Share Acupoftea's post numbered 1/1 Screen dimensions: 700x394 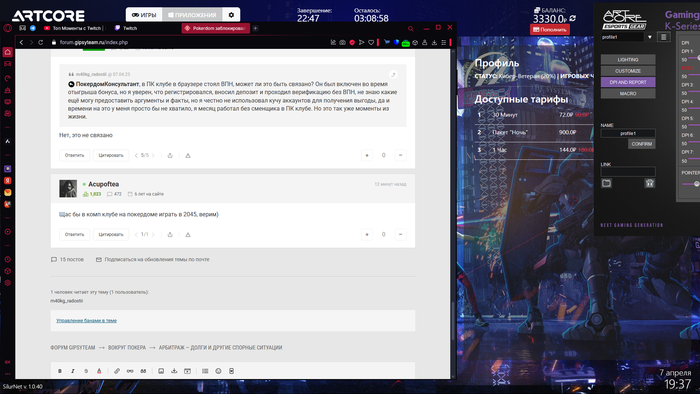click(170, 234)
